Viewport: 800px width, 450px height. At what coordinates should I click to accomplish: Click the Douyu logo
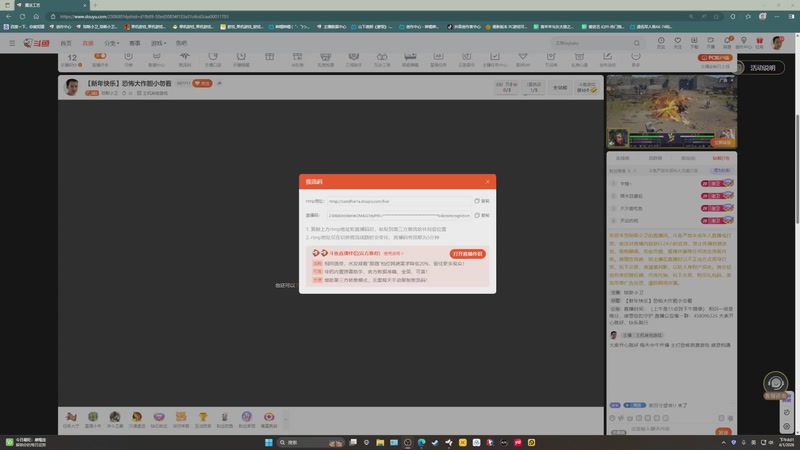click(x=36, y=43)
